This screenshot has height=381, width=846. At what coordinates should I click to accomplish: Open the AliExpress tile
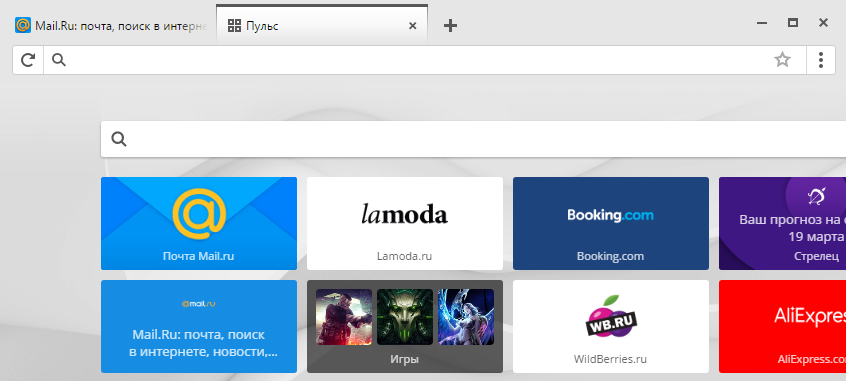click(x=782, y=326)
